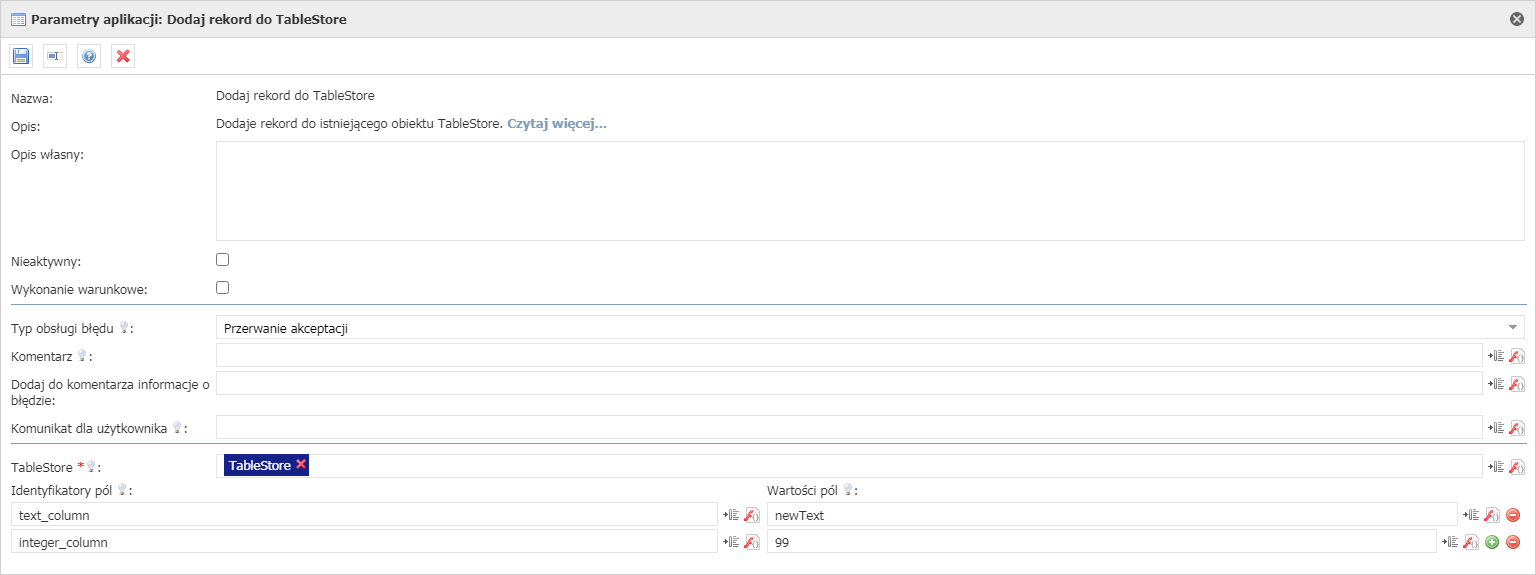Viewport: 1536px width, 575px height.
Task: Remove the TableStore tag with its X
Action: coord(301,465)
